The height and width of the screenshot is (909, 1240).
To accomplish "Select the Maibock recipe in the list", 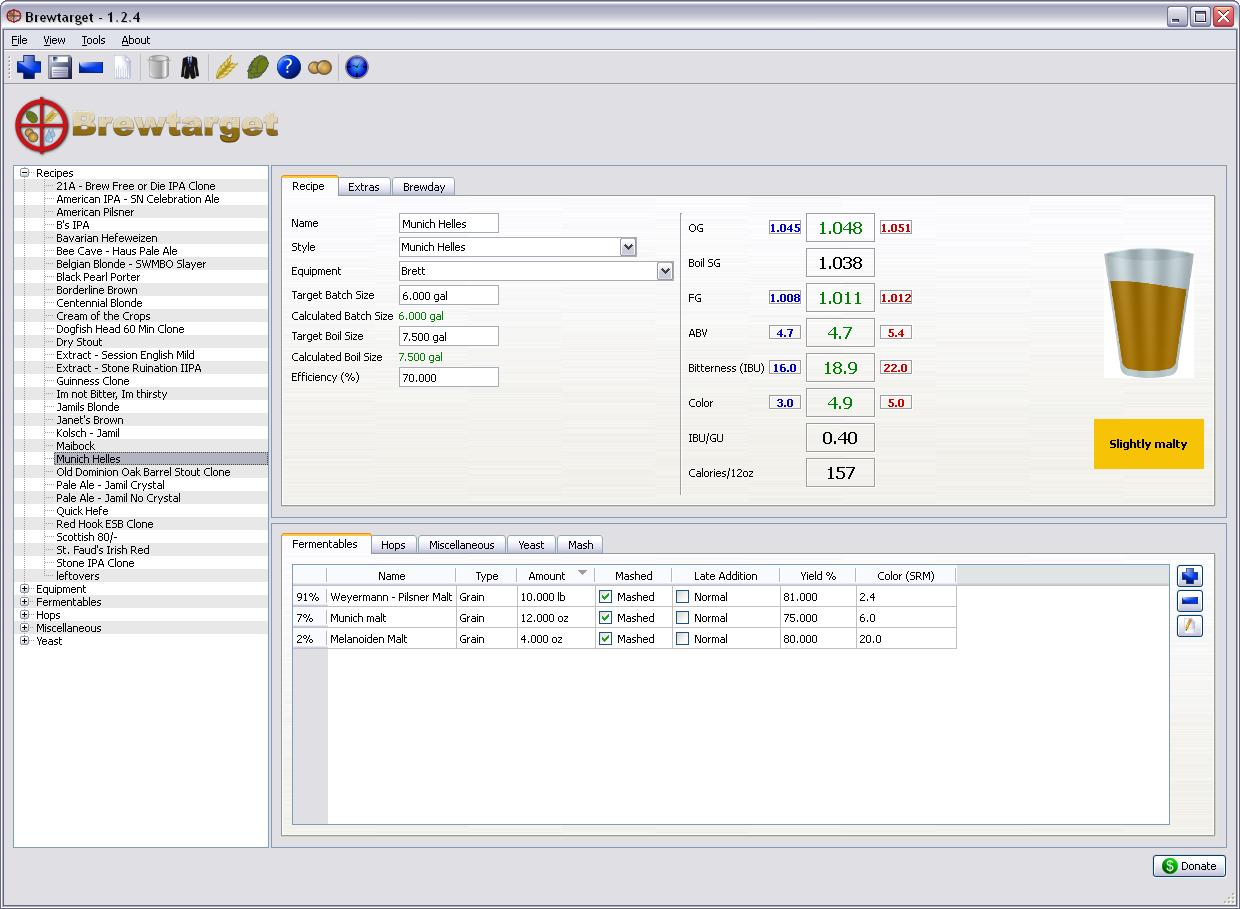I will 77,446.
